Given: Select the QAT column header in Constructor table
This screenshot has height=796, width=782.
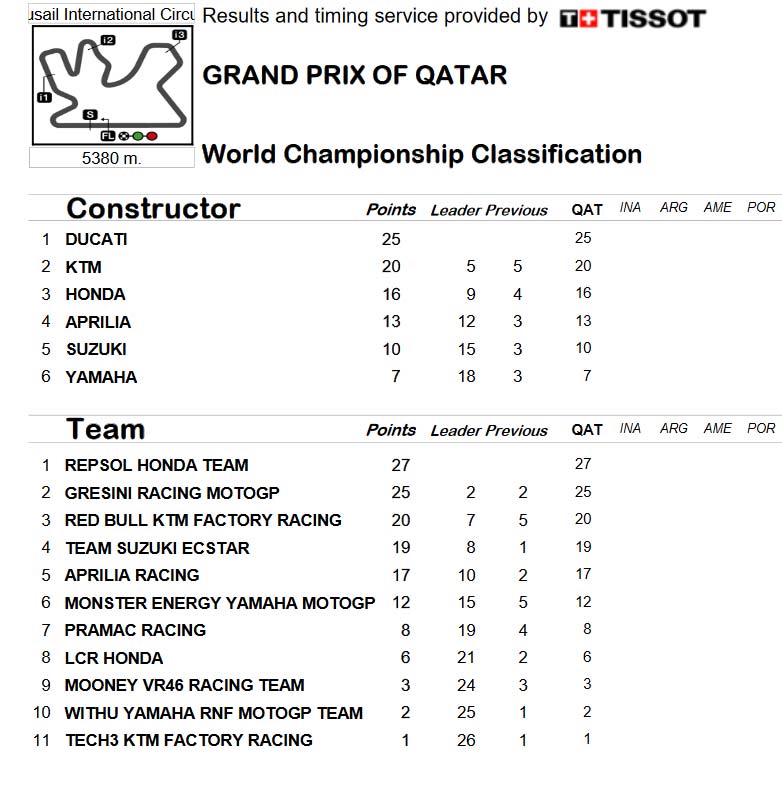Looking at the screenshot, I should point(586,210).
